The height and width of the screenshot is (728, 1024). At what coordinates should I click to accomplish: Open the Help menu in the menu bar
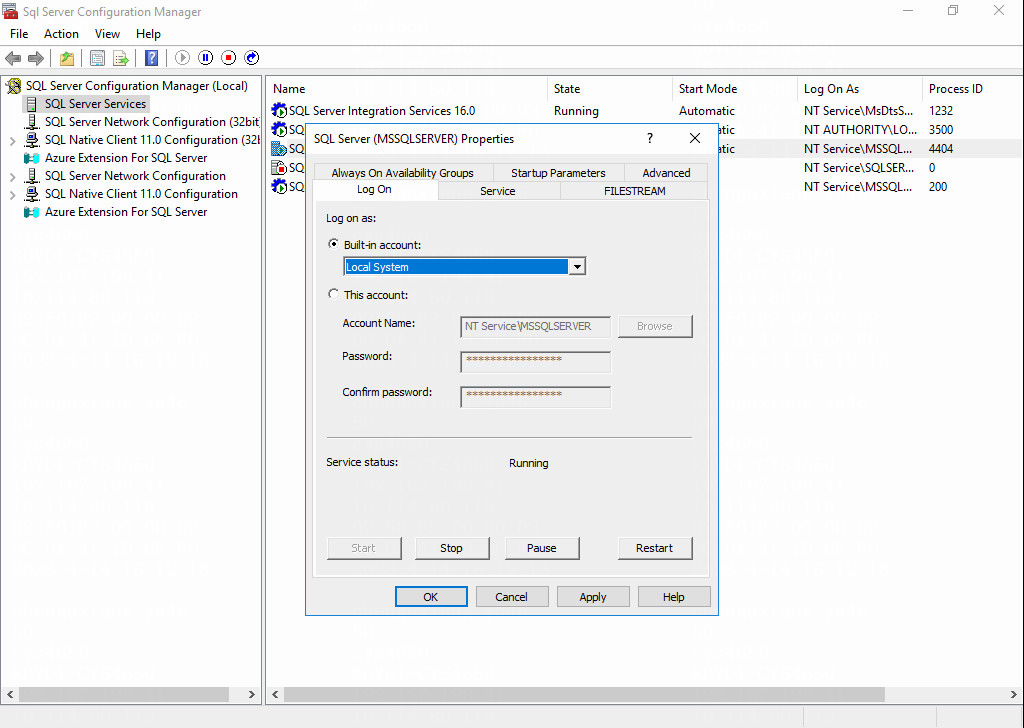click(148, 34)
